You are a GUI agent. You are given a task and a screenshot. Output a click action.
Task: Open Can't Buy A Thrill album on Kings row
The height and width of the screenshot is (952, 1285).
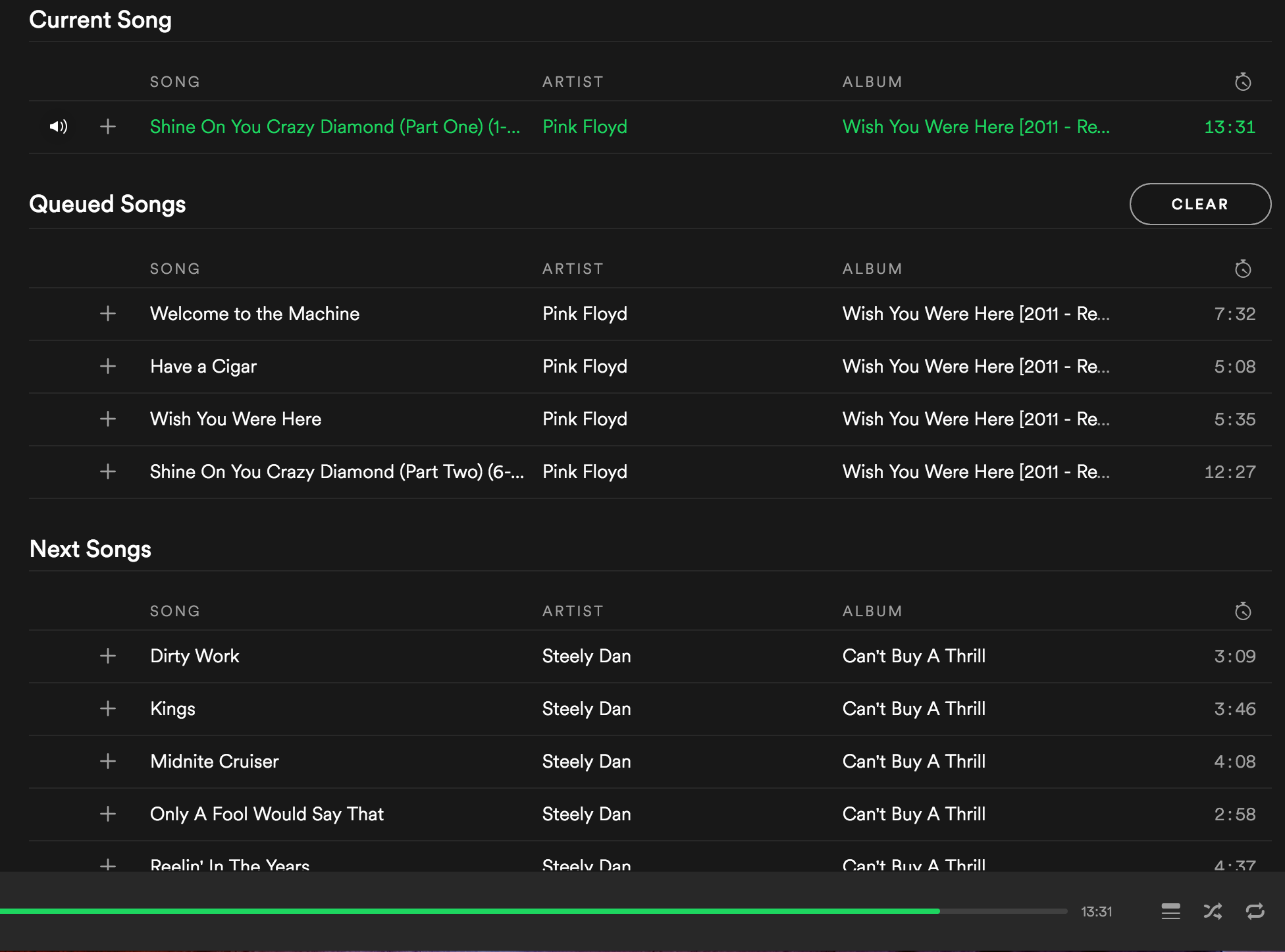[x=914, y=708]
